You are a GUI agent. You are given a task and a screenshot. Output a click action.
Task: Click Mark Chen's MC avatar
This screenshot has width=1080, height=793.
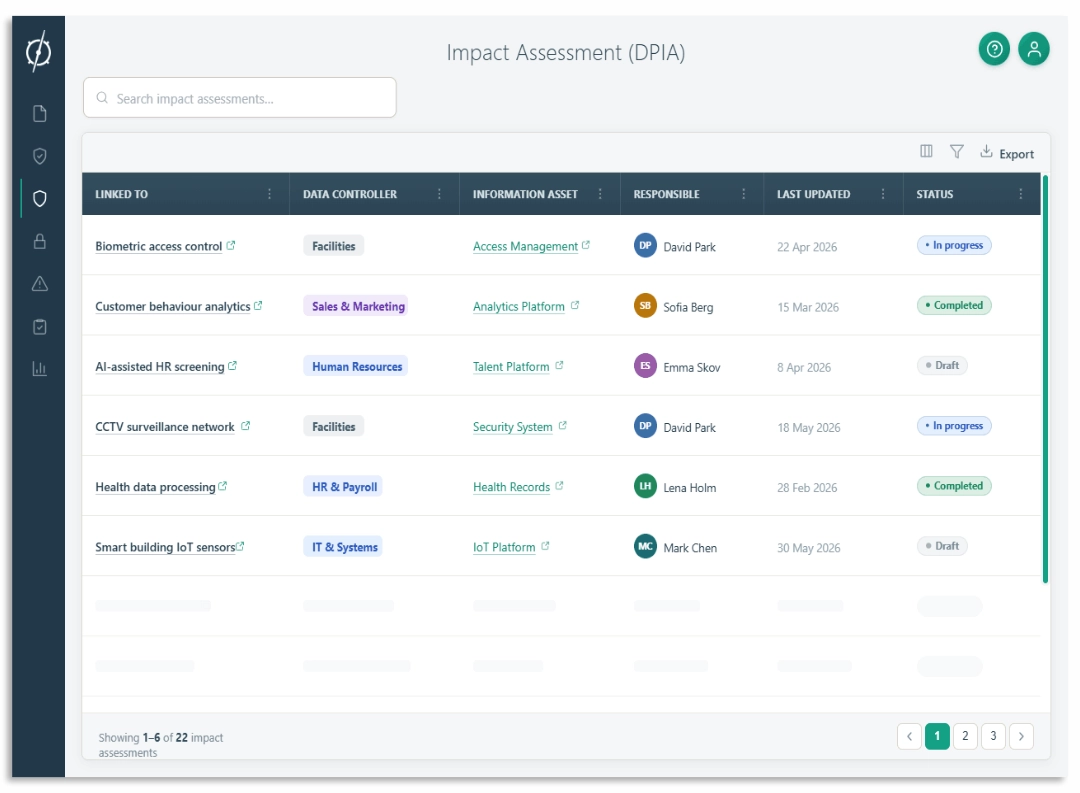645,546
